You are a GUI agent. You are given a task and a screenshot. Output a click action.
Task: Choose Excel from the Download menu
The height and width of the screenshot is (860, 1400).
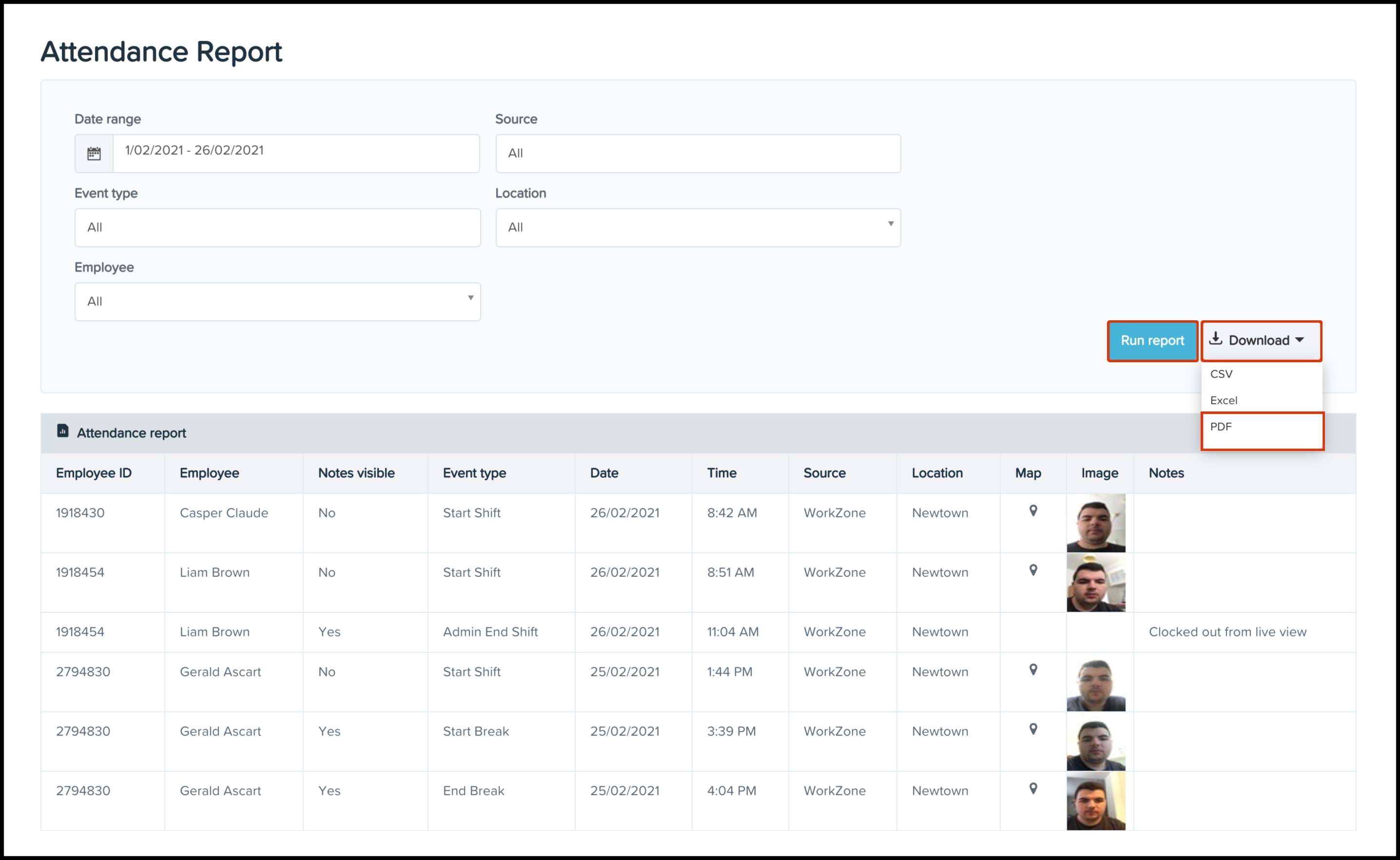pos(1224,400)
